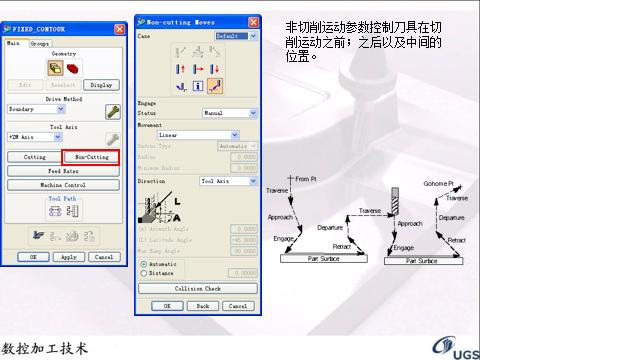Click greyed icon next to Generate icon
This screenshot has height=360, width=640.
click(55, 236)
